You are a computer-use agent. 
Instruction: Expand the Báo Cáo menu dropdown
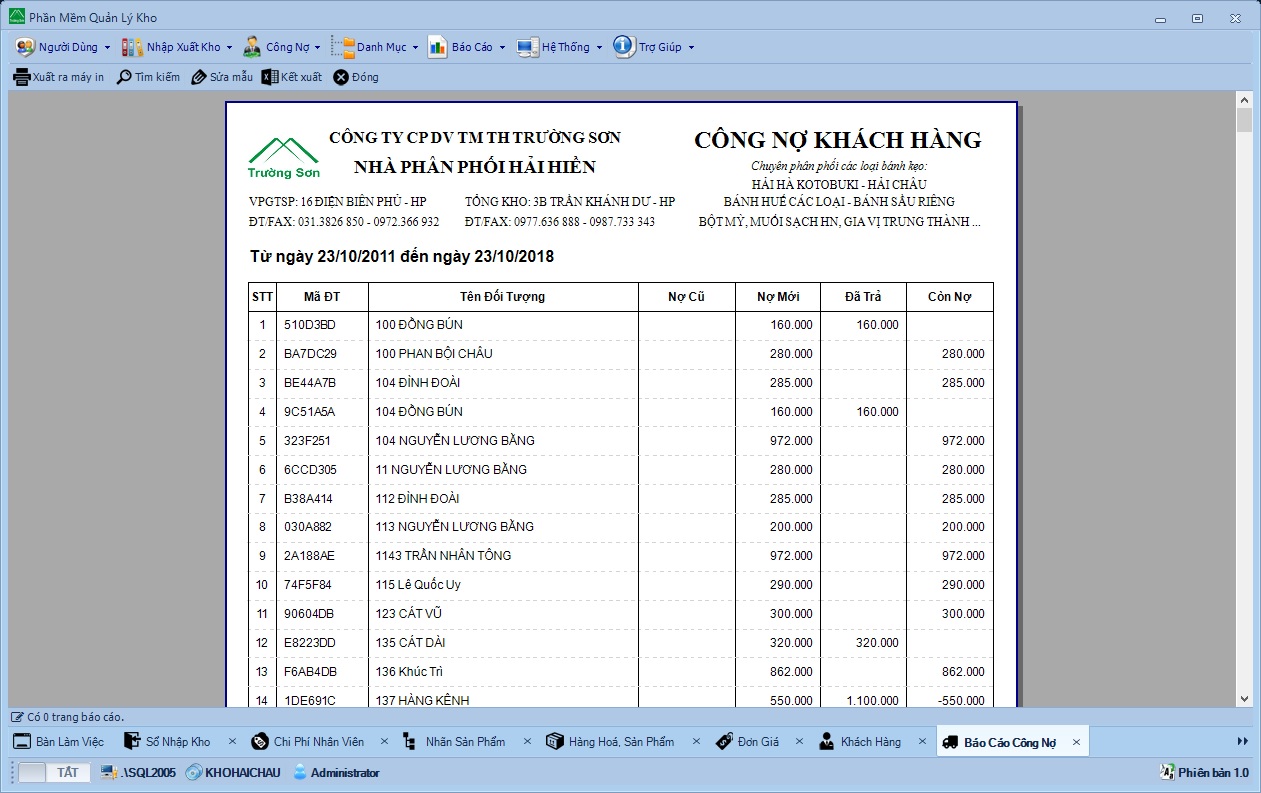point(502,47)
